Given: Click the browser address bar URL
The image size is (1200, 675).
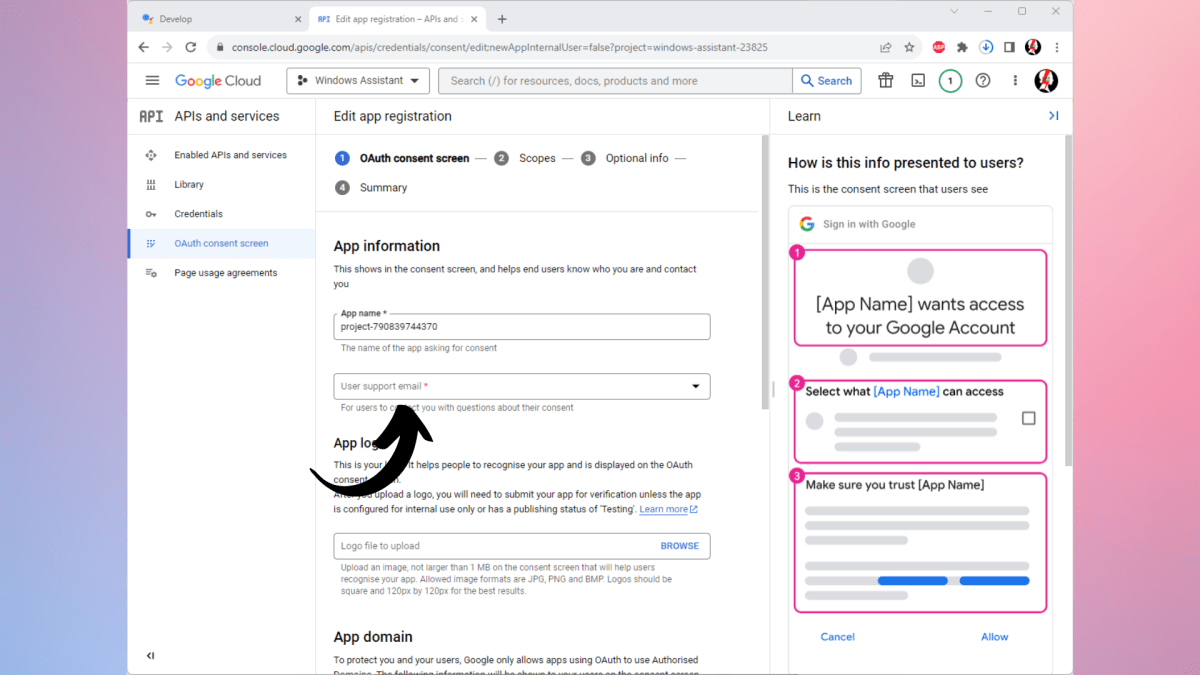Looking at the screenshot, I should pyautogui.click(x=499, y=47).
